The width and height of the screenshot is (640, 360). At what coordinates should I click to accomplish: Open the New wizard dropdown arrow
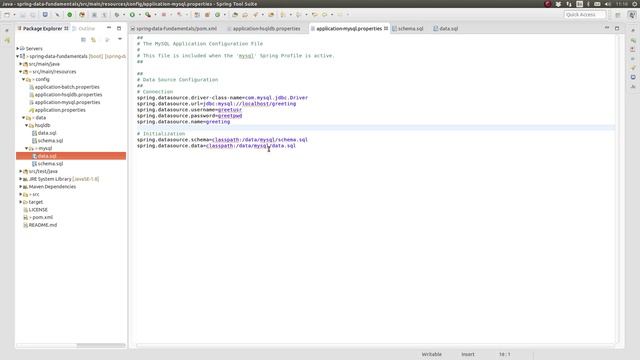click(14, 15)
